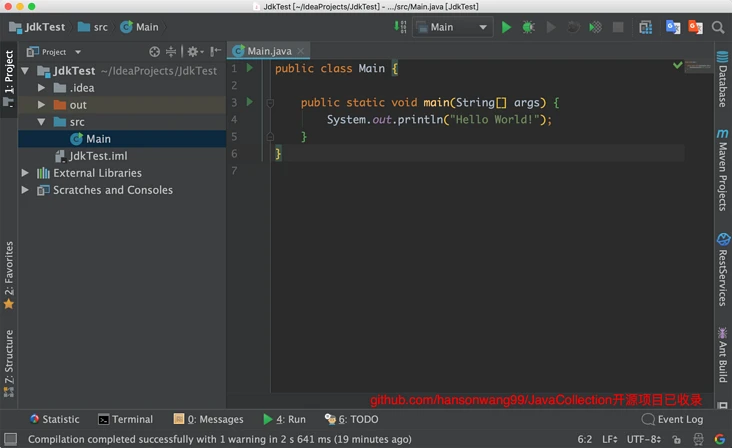Toggle the tool window quick-access button in the bottom-left corner
This screenshot has height=448, width=732.
tap(9, 439)
